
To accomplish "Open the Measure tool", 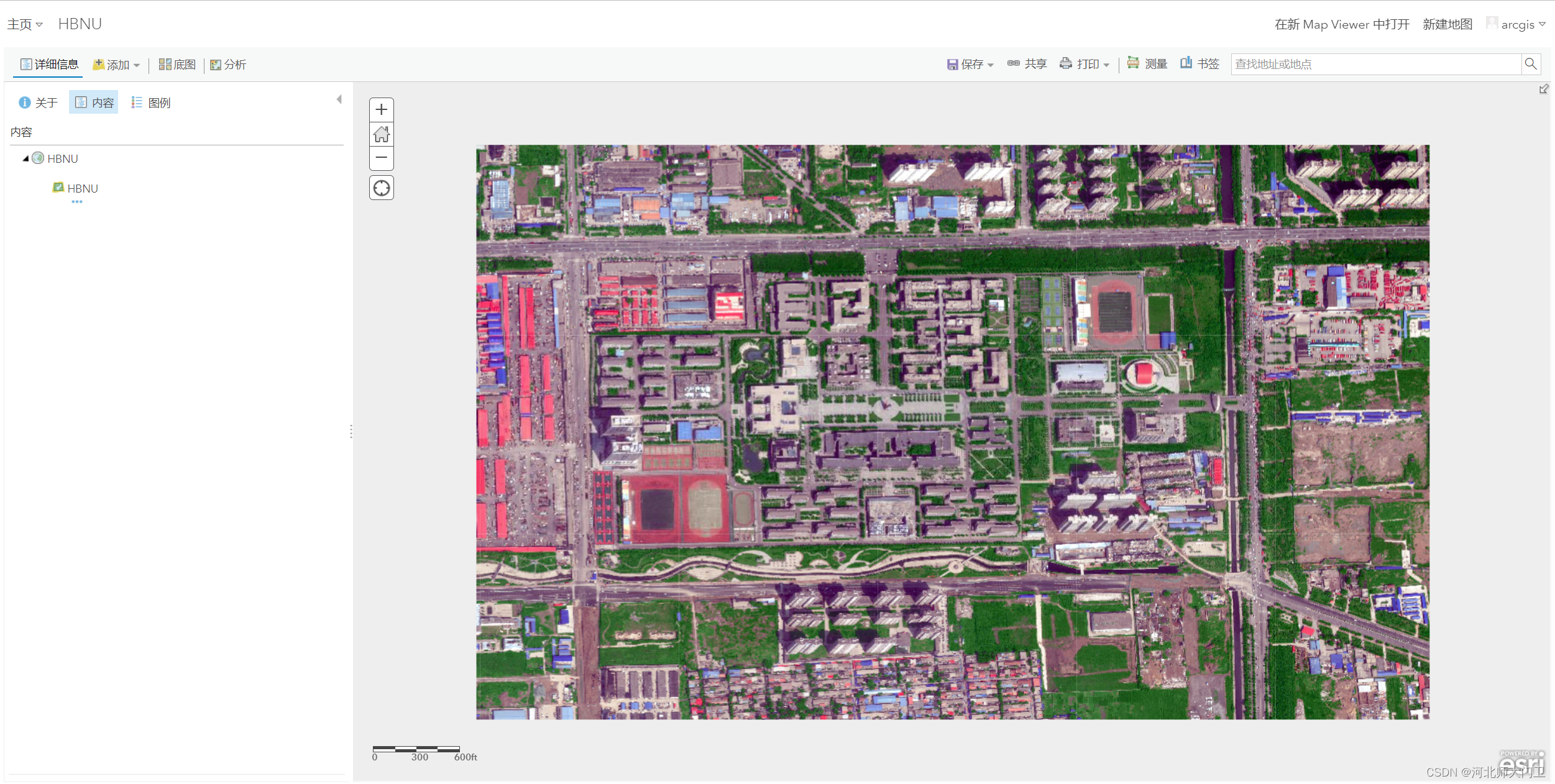I will coord(1147,64).
